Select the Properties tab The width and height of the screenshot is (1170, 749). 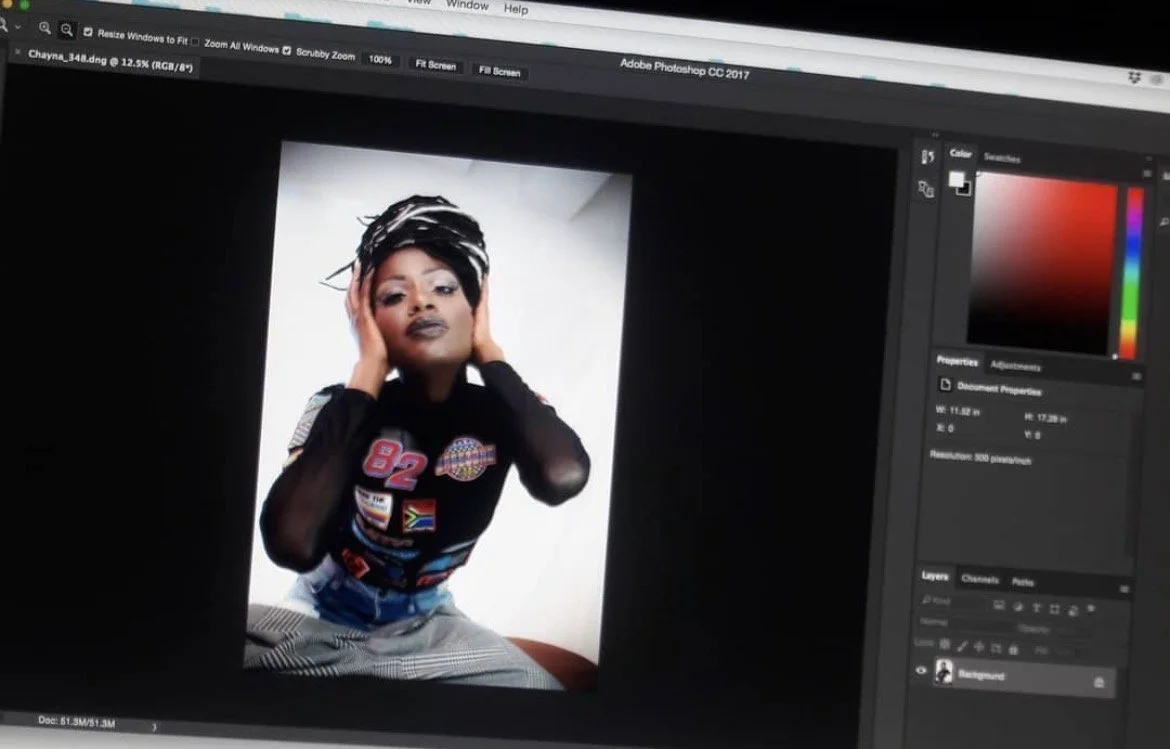pos(957,361)
